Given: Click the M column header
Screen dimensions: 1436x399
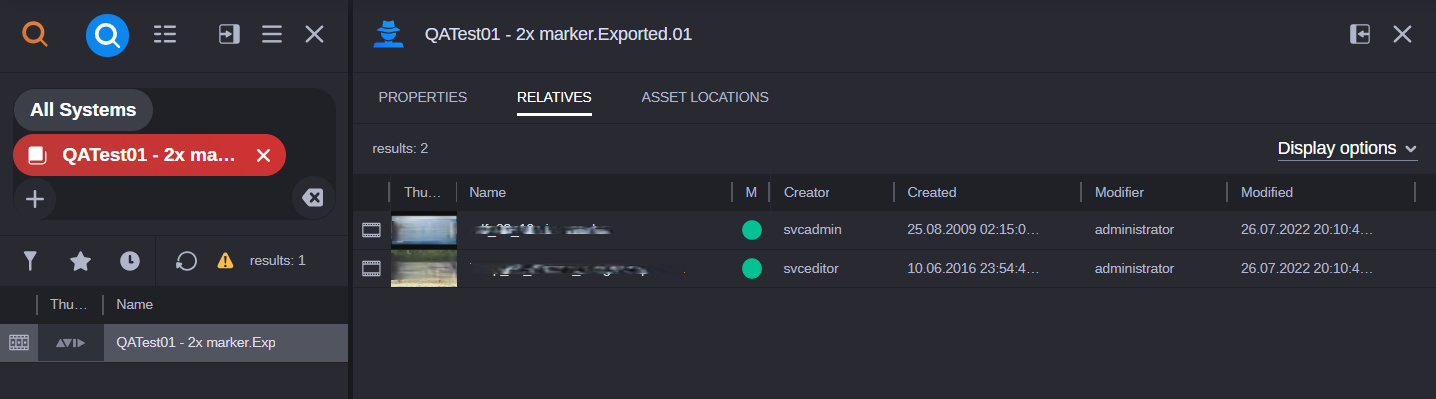Looking at the screenshot, I should (751, 192).
